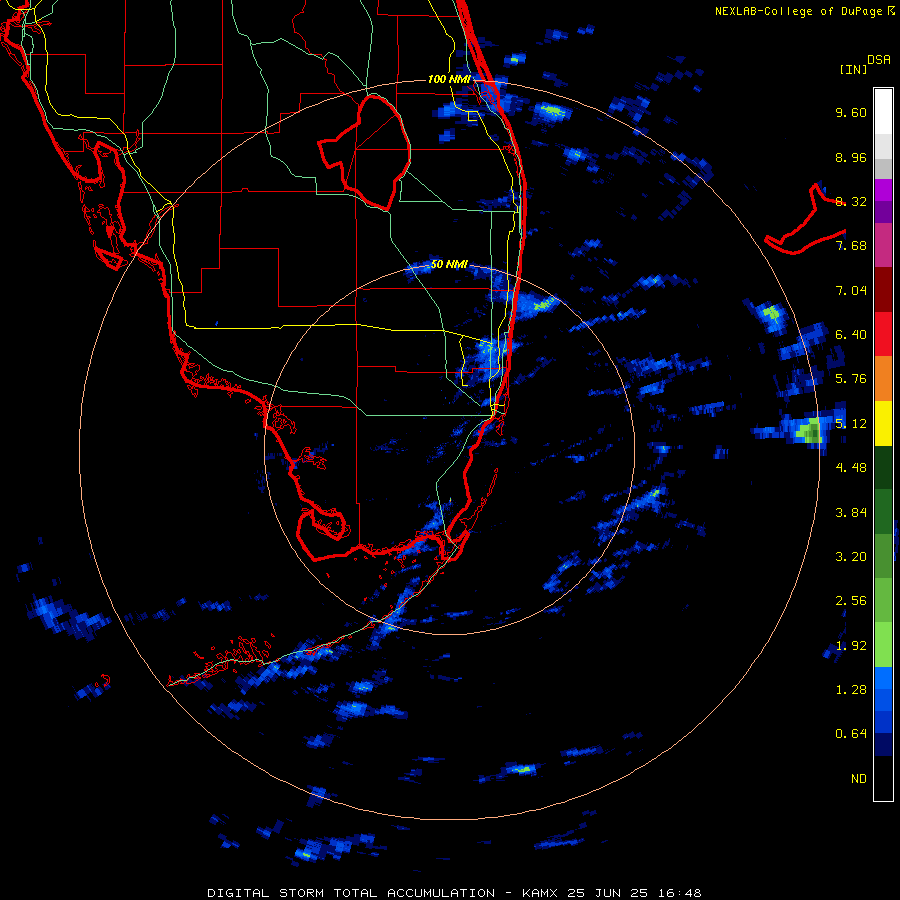This screenshot has height=900, width=900.
Task: Click the "8.96" legend value
Action: pos(851,157)
